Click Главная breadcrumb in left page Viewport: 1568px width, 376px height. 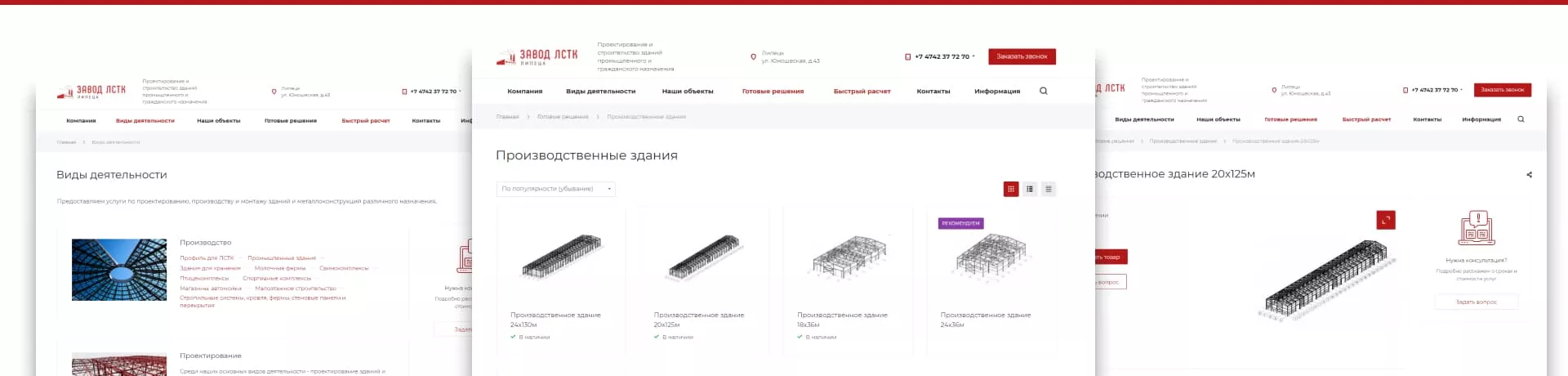66,142
